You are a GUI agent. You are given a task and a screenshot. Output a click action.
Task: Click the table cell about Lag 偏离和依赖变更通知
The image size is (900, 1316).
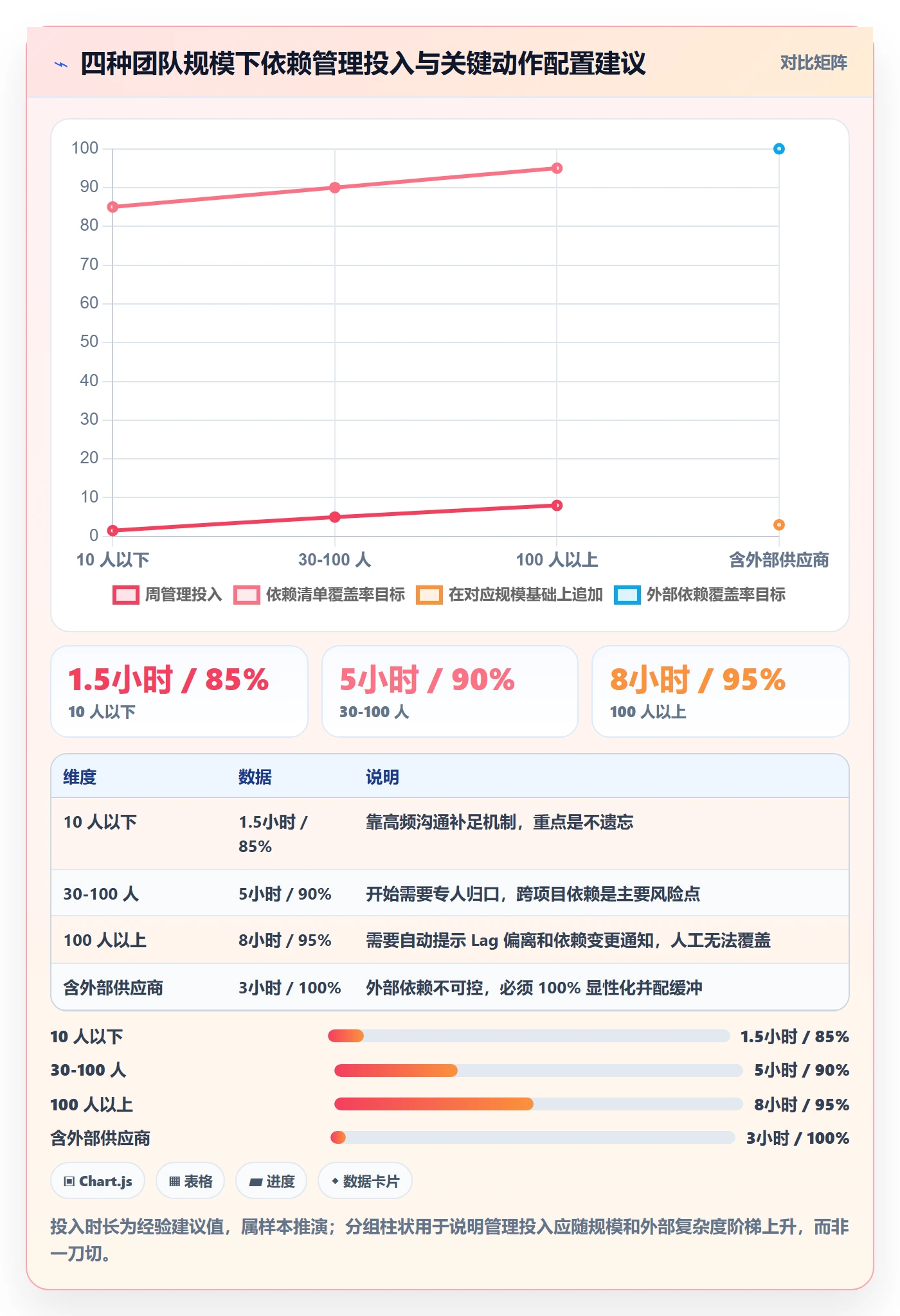[x=568, y=940]
